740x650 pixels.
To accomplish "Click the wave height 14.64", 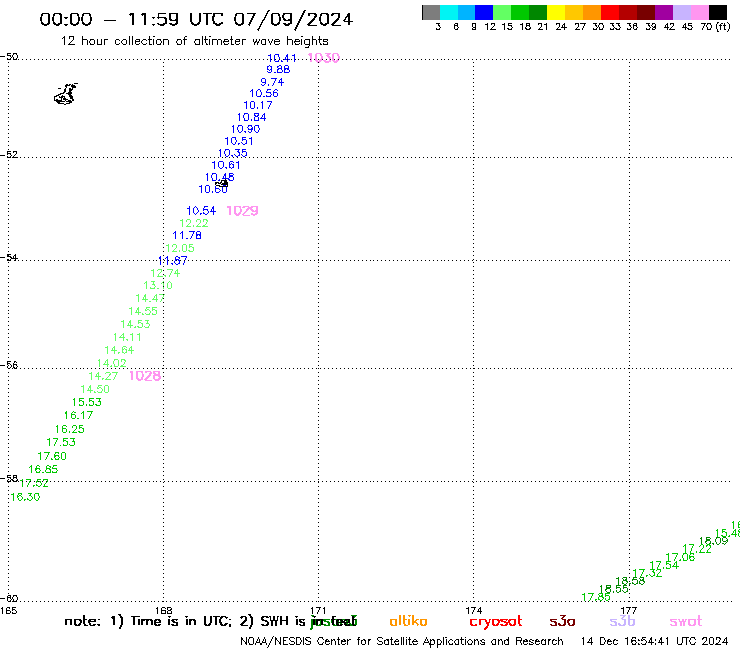I will tap(119, 350).
